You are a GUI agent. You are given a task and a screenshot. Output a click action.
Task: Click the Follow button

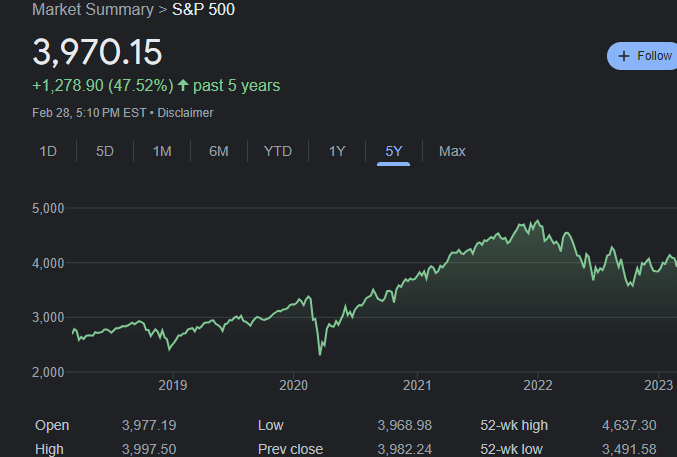[642, 56]
